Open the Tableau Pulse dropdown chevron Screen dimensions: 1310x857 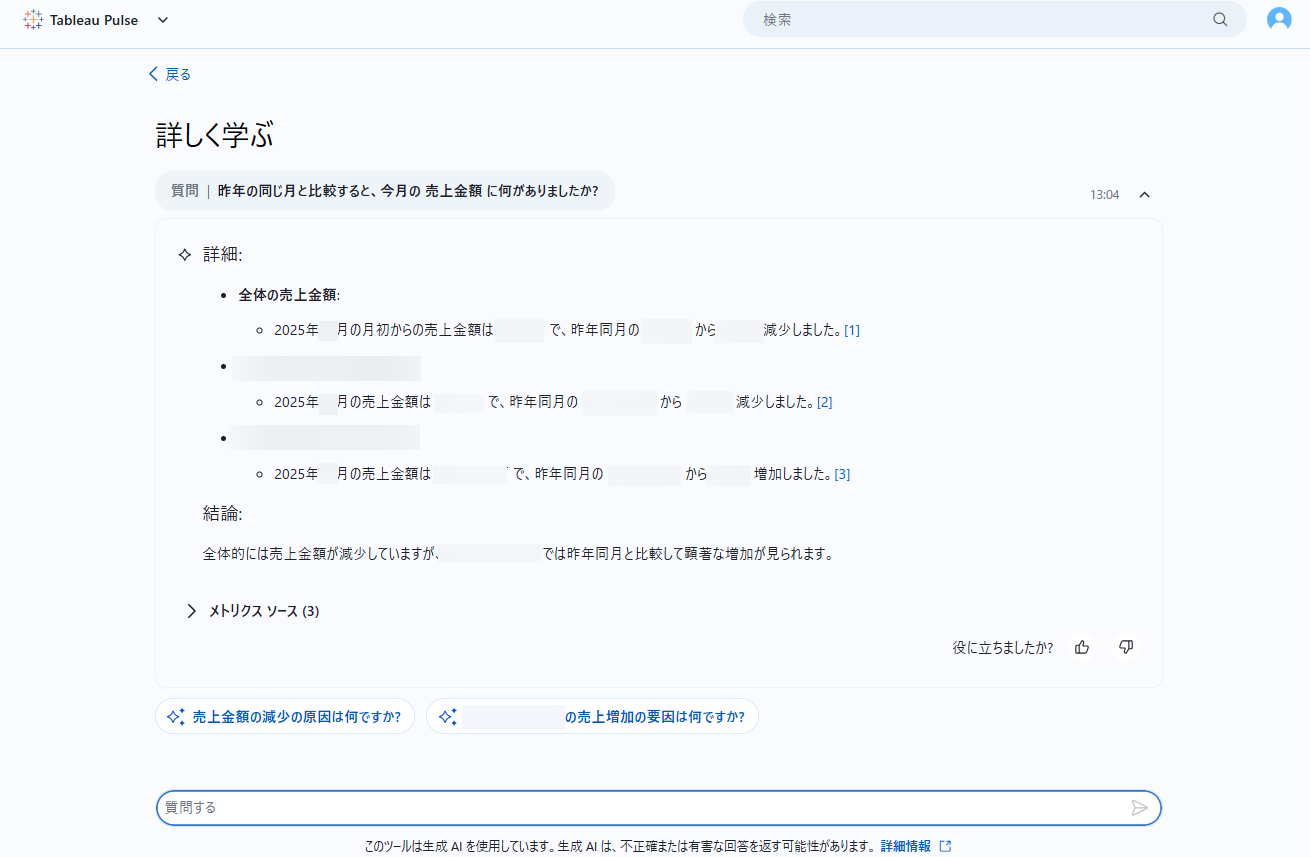[163, 20]
